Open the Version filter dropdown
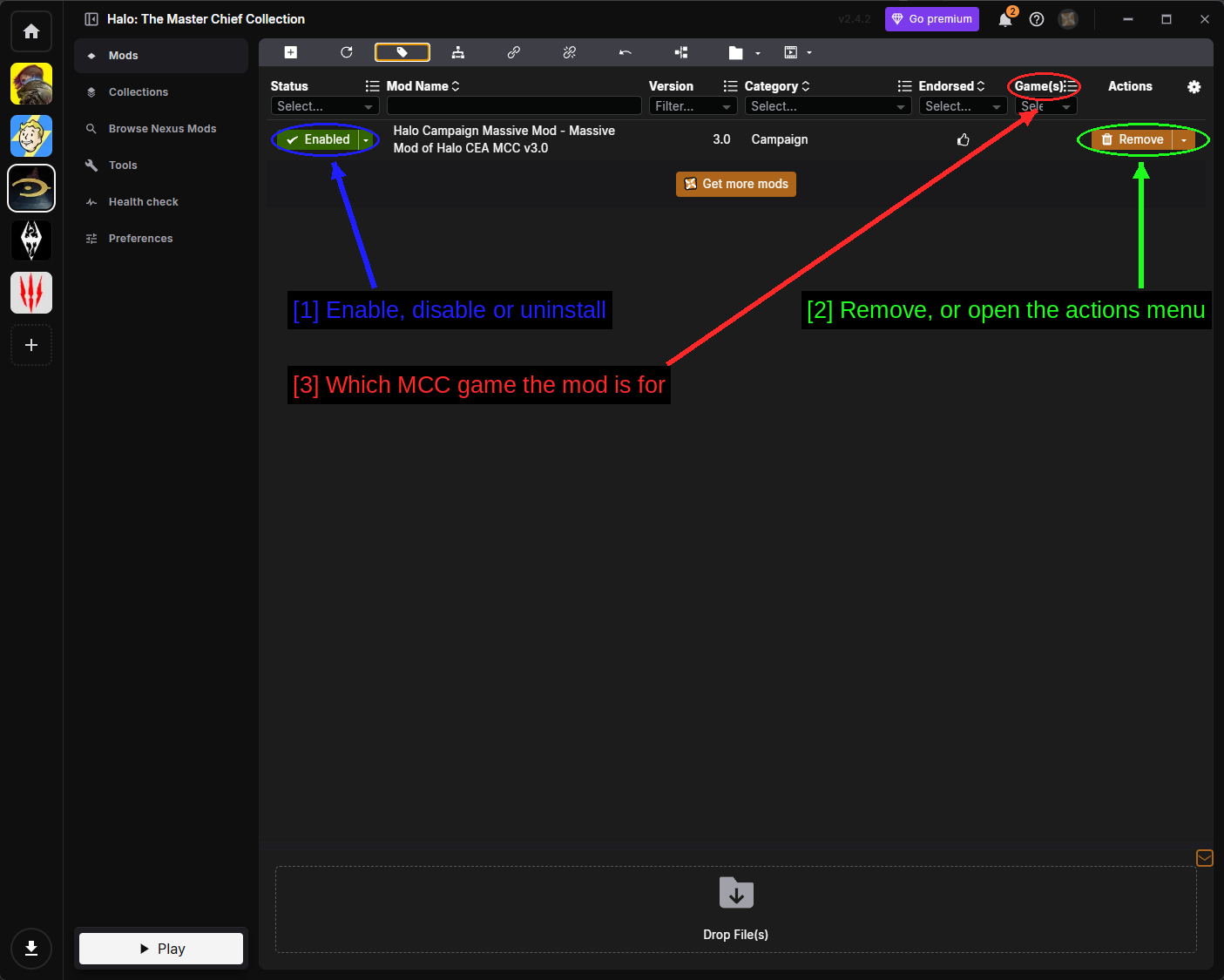This screenshot has width=1224, height=980. pos(693,106)
